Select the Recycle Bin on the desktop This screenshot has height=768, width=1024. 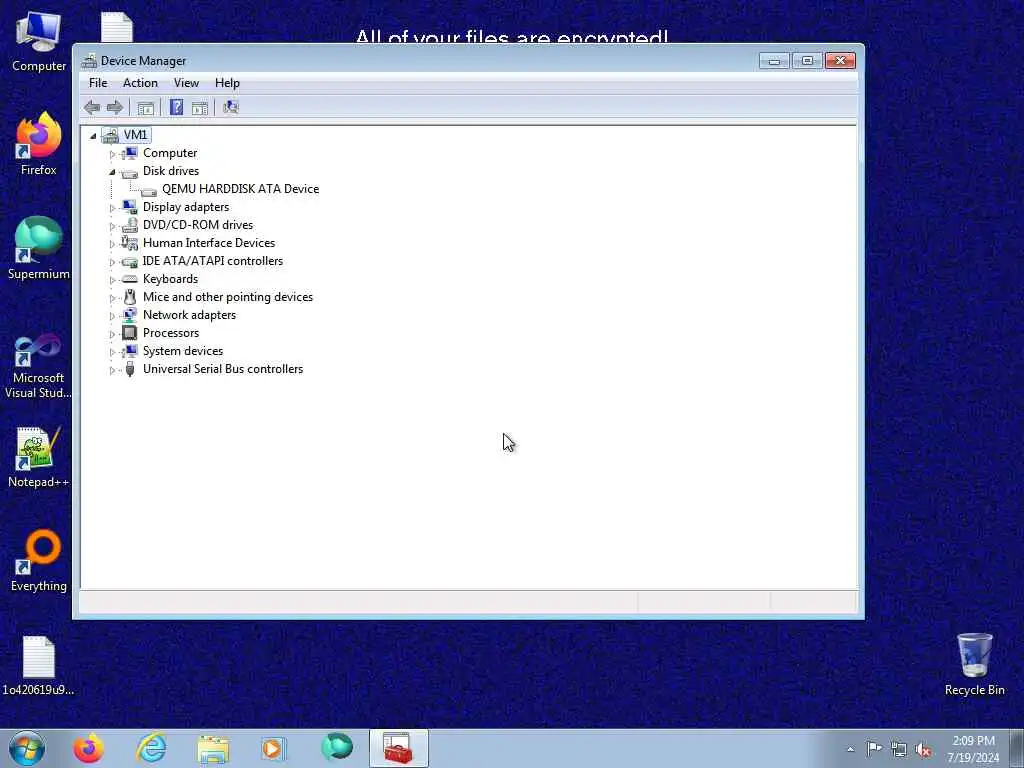[974, 665]
